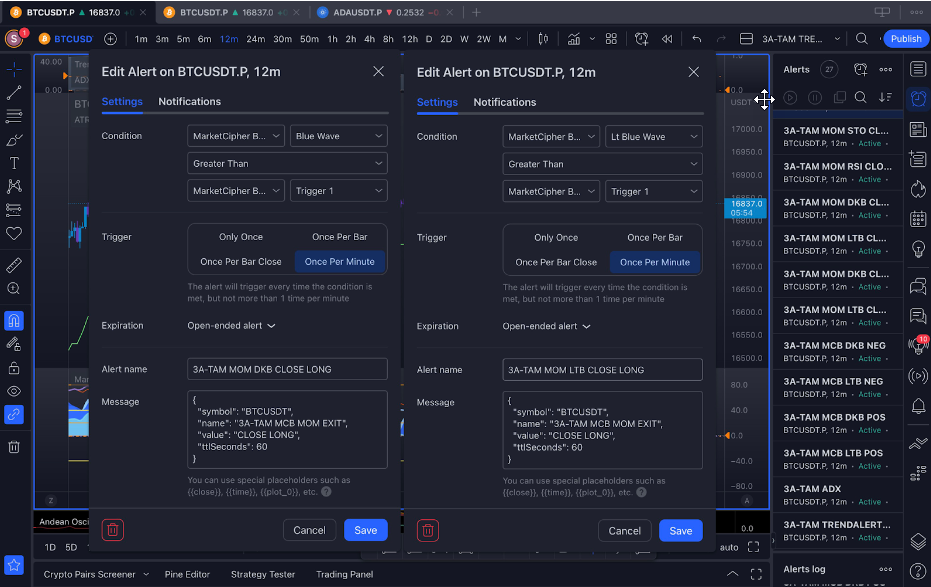Toggle magnet mode
This screenshot has height=587, width=931.
click(14, 321)
